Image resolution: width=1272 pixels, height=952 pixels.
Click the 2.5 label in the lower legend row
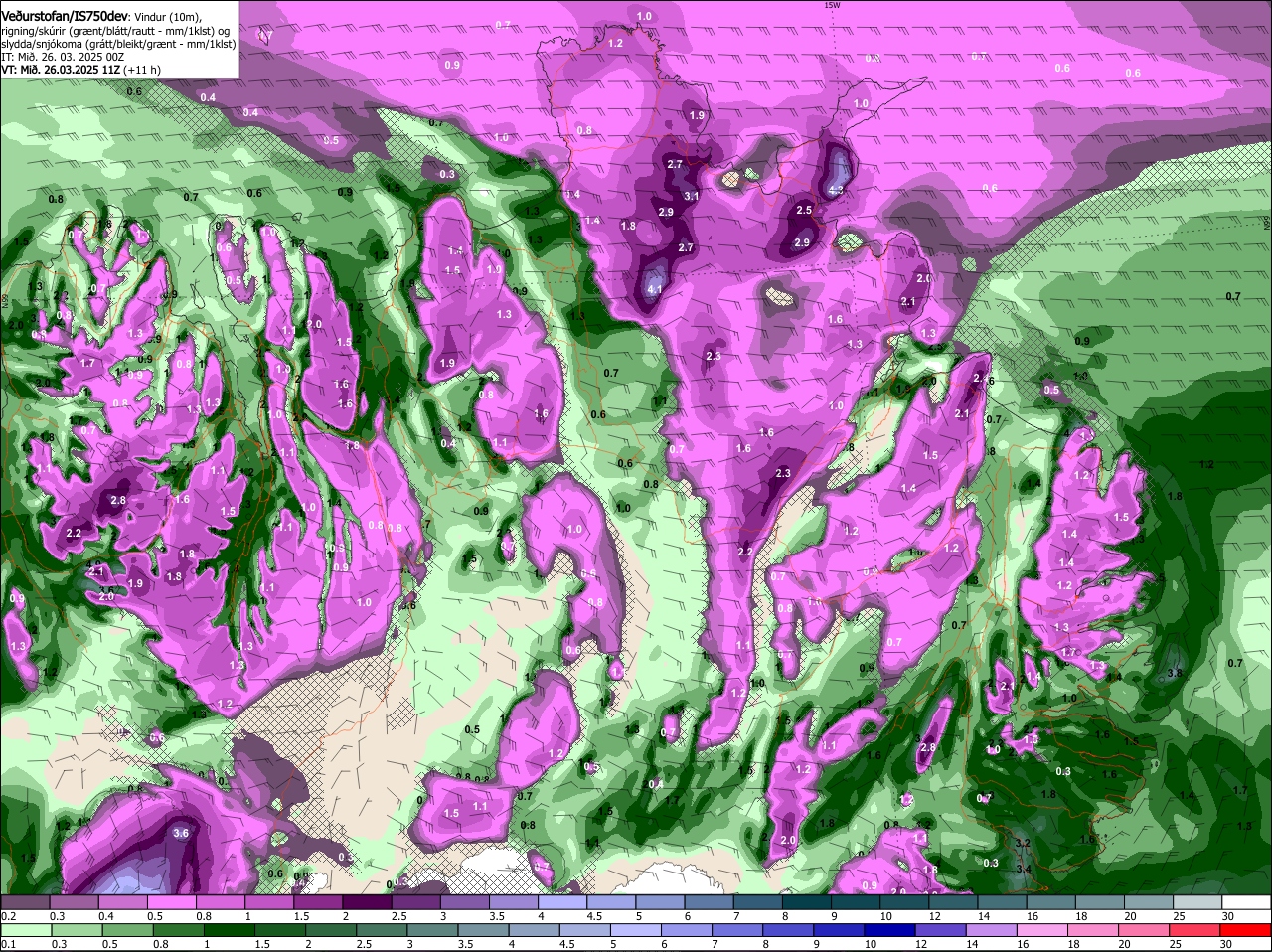363,944
